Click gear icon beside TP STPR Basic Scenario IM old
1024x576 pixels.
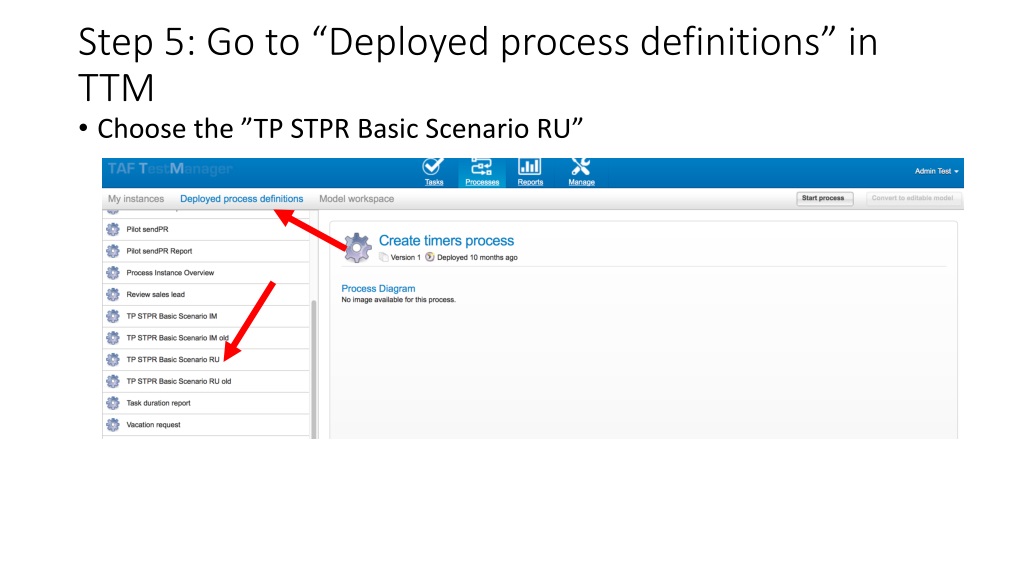coord(113,338)
